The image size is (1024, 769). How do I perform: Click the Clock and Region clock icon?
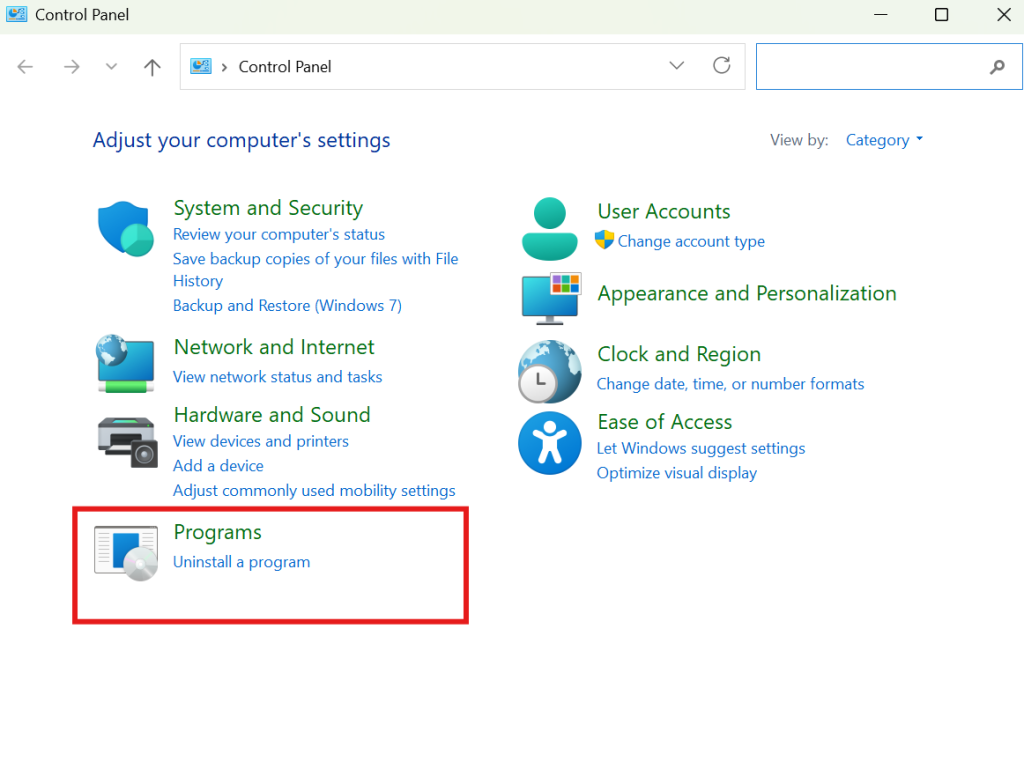tap(549, 371)
